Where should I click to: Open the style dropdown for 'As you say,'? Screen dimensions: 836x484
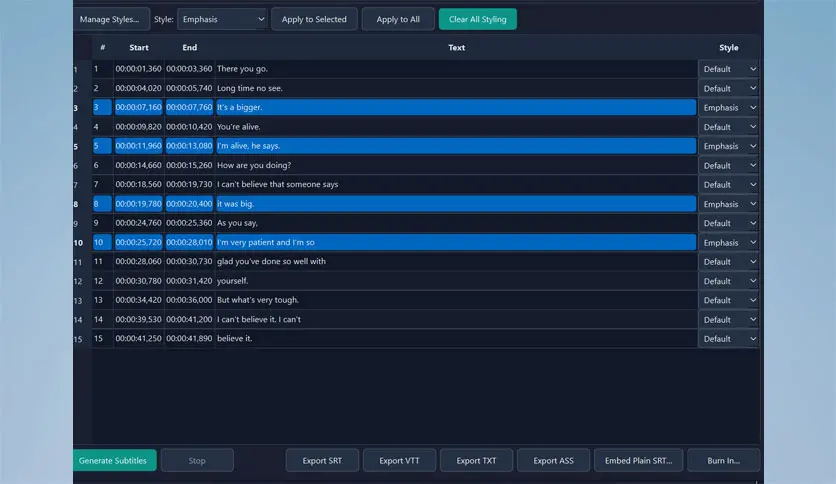click(729, 223)
